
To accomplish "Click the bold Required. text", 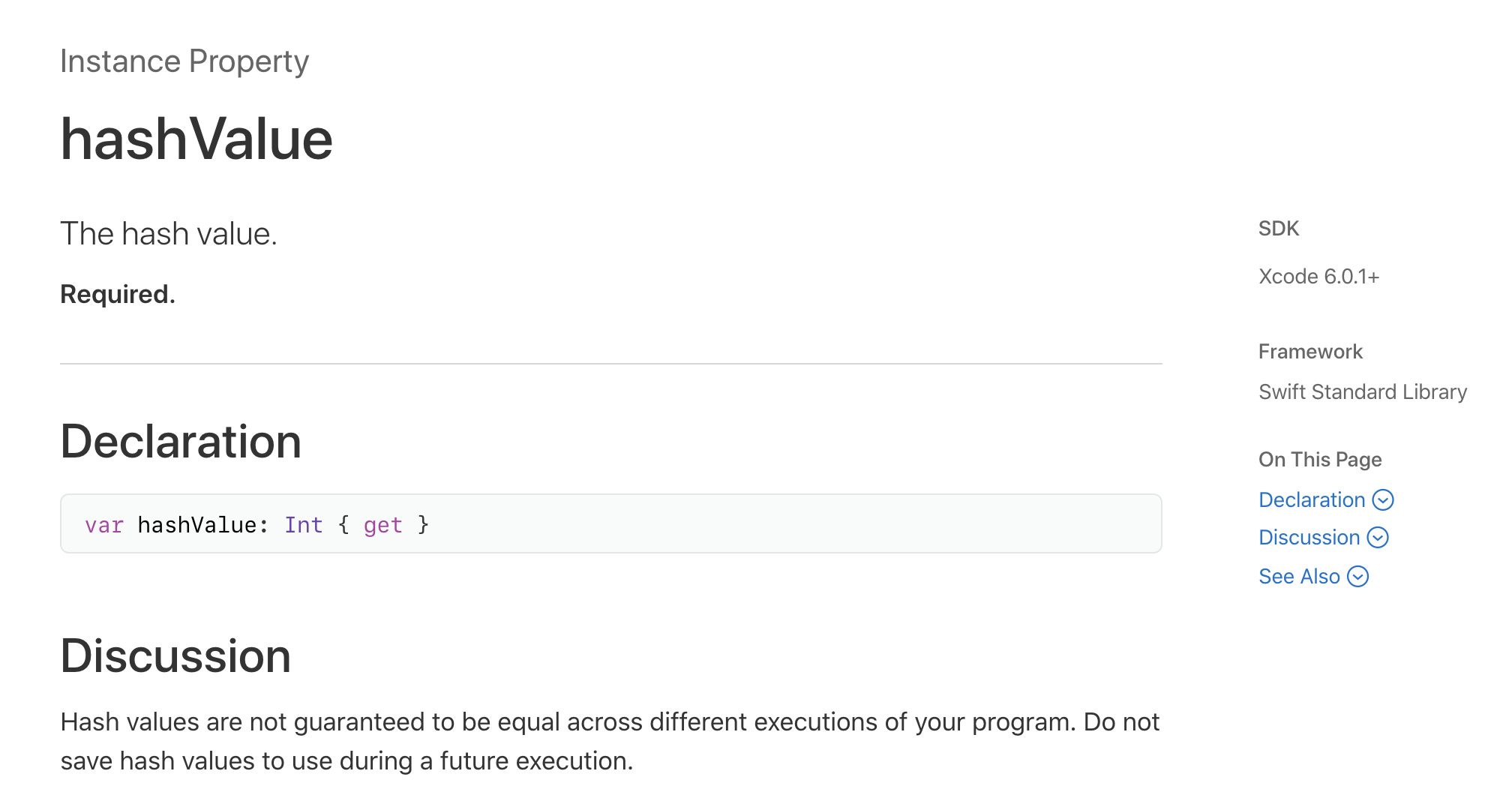I will click(x=118, y=294).
